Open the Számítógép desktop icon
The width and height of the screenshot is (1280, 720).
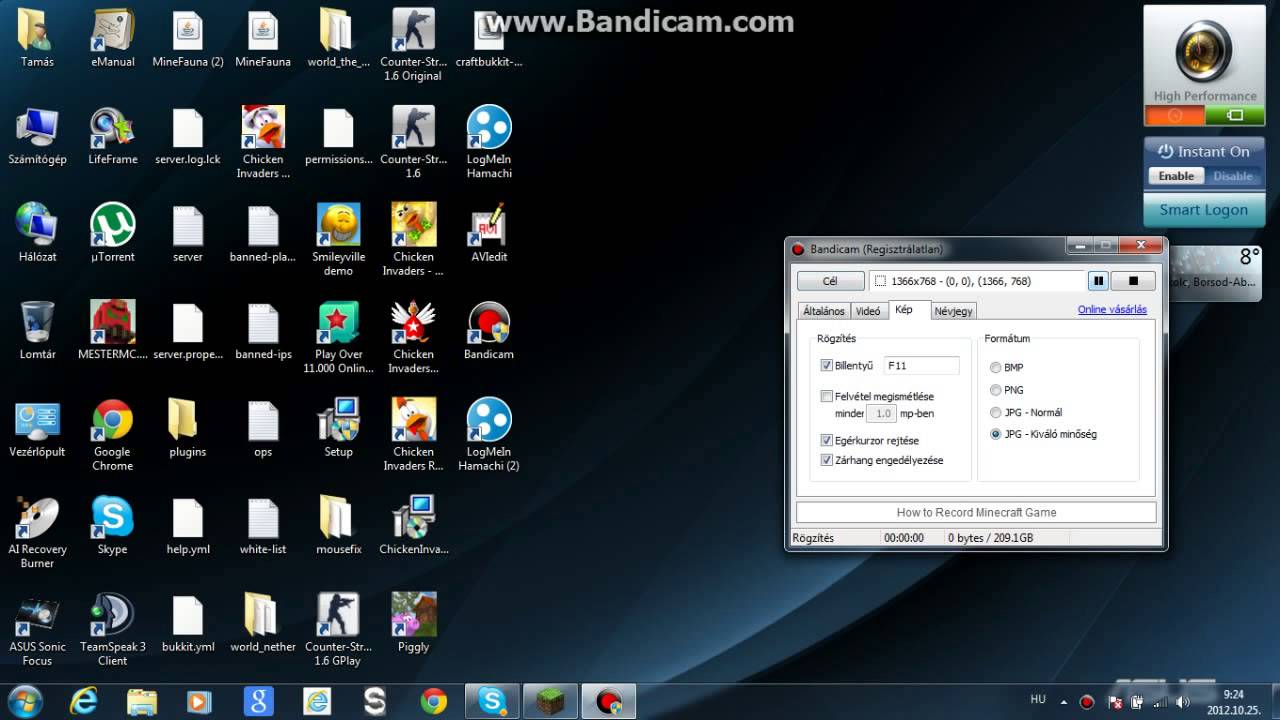pos(38,136)
